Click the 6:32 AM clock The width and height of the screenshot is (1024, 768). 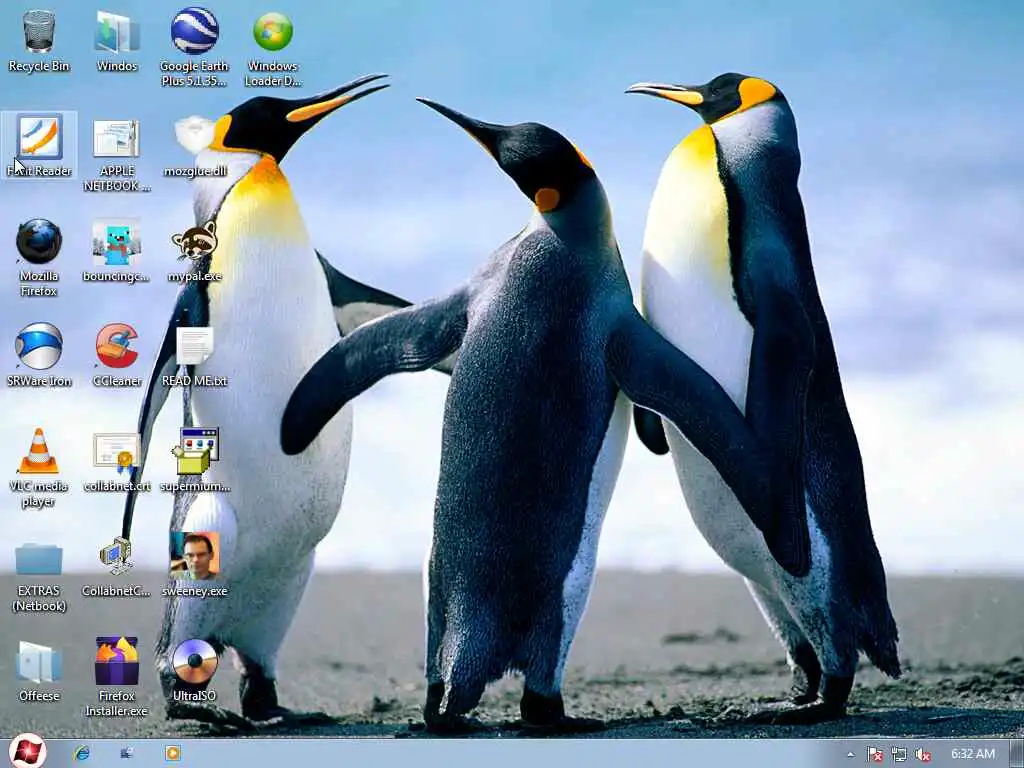tap(973, 754)
